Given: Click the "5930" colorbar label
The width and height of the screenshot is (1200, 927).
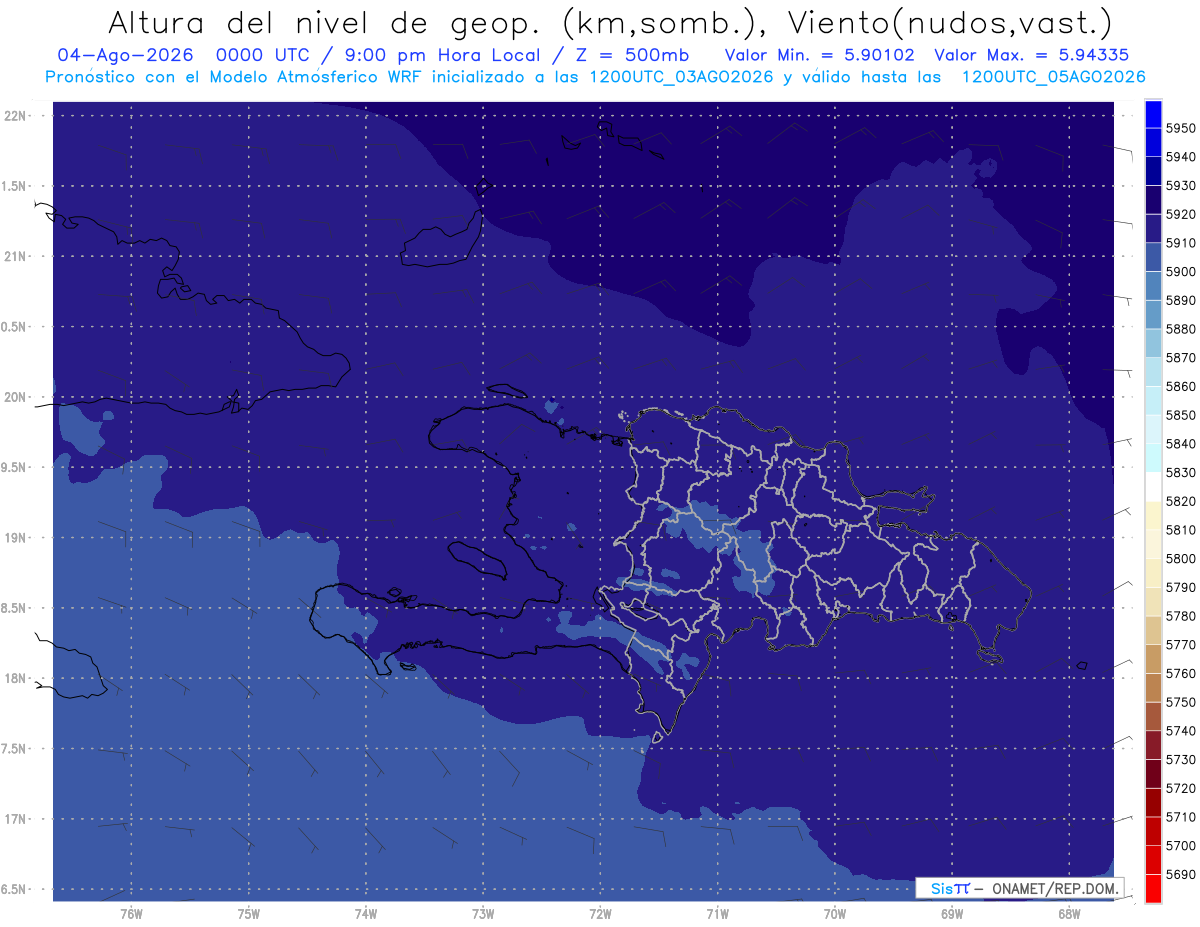Looking at the screenshot, I should pos(1181,186).
